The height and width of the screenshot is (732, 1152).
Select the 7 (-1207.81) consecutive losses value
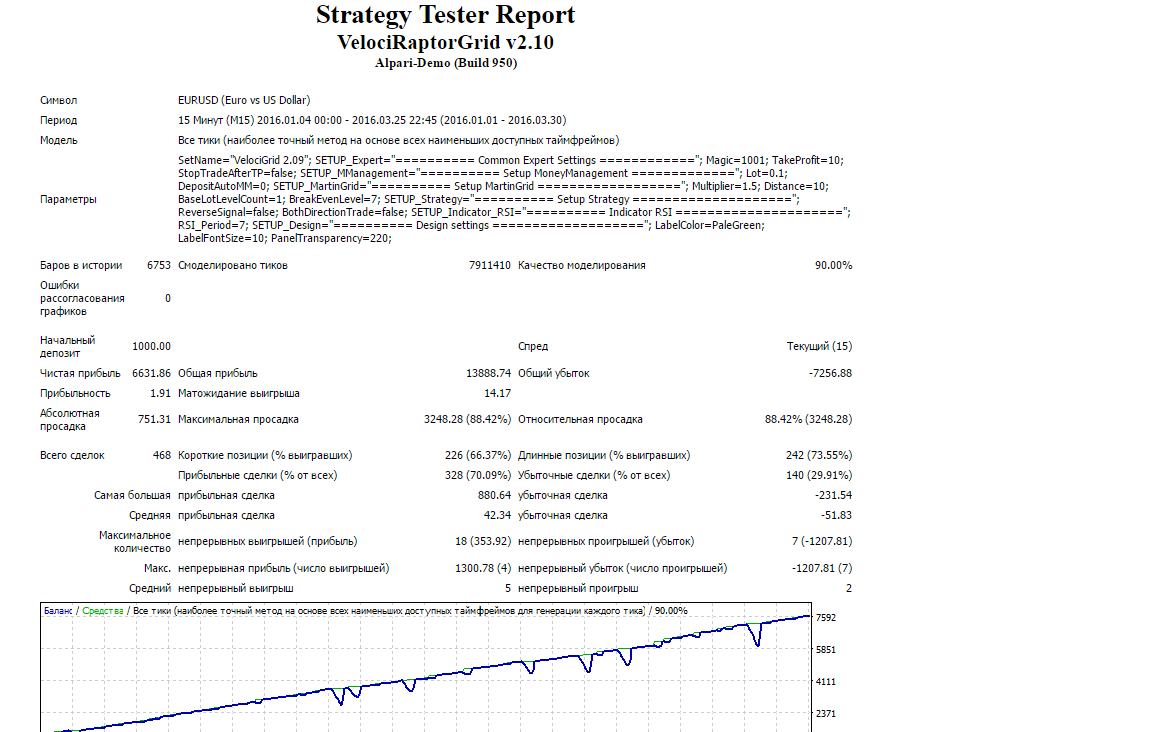(x=822, y=542)
